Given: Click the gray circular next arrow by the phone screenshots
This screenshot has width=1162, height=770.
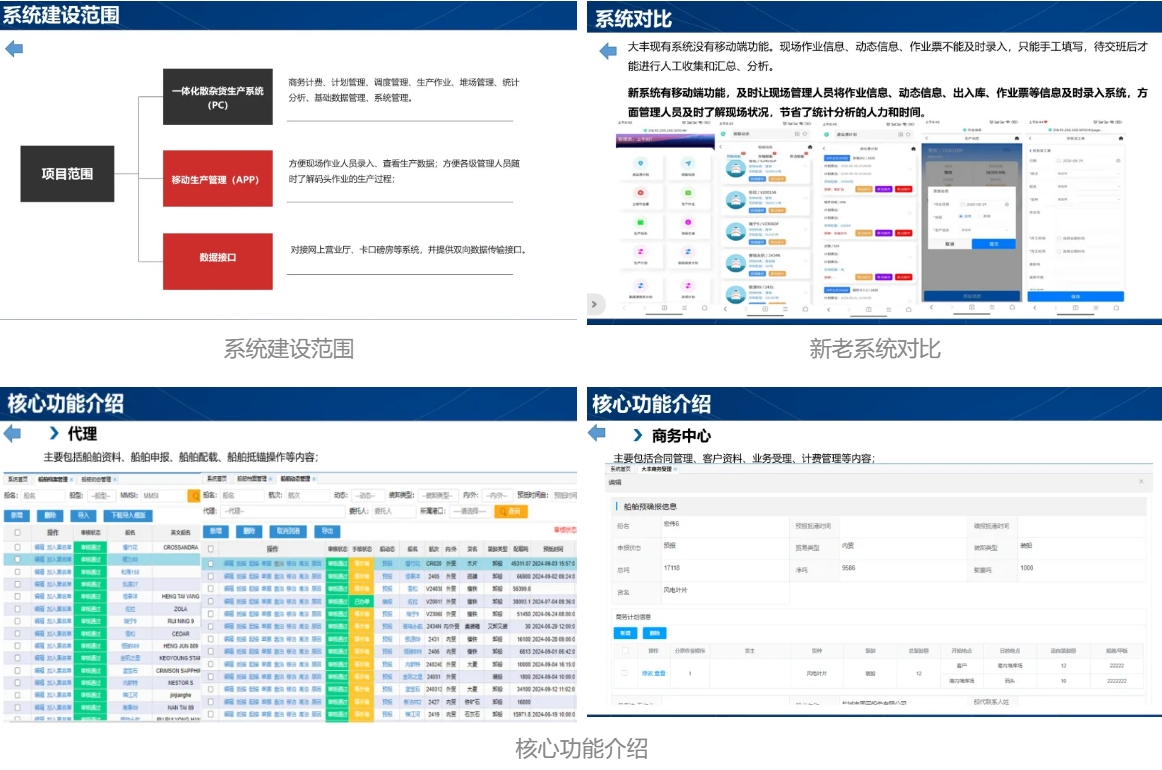Looking at the screenshot, I should point(594,304).
